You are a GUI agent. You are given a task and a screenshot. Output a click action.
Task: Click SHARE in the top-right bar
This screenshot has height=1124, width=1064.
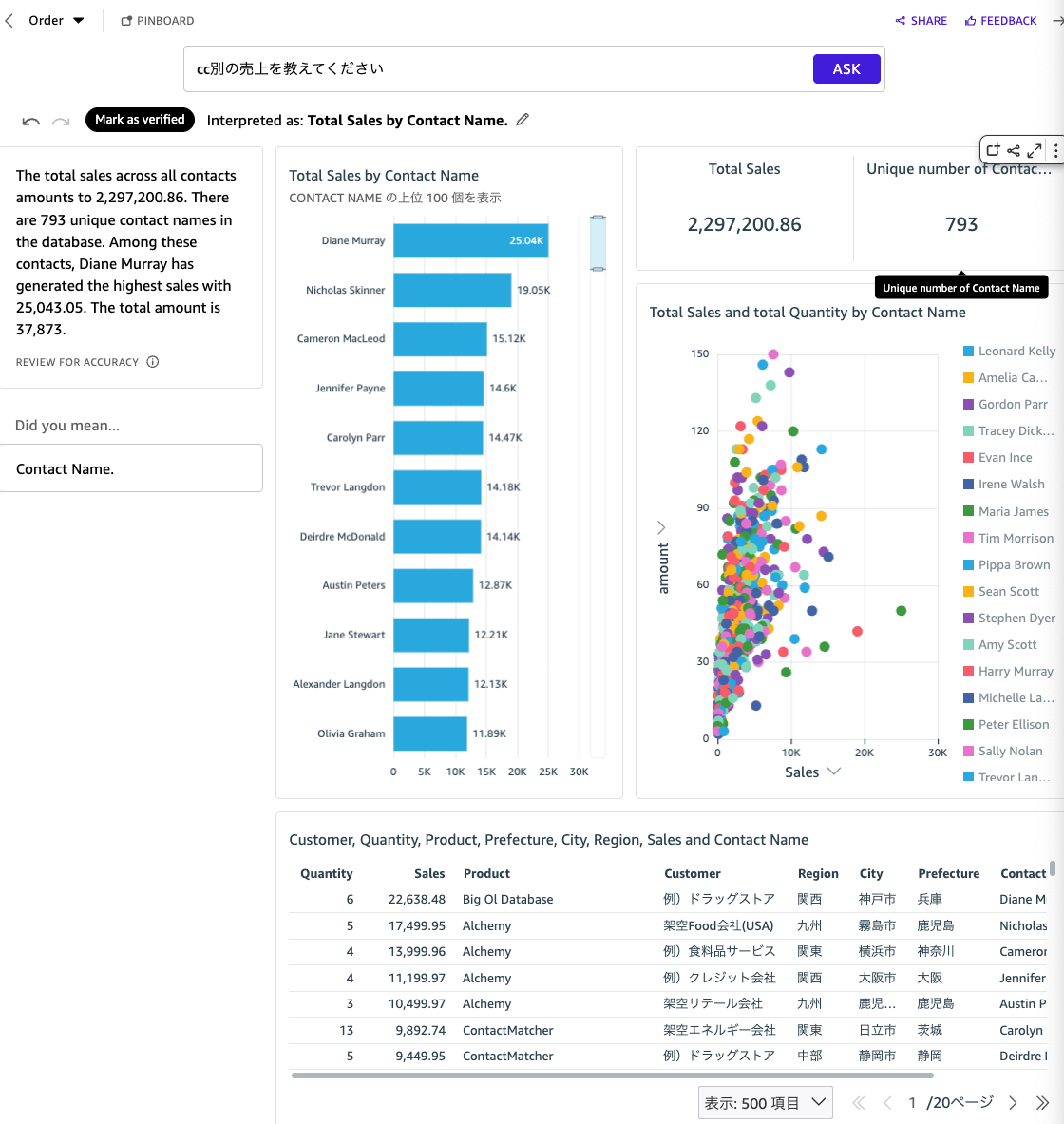[920, 20]
